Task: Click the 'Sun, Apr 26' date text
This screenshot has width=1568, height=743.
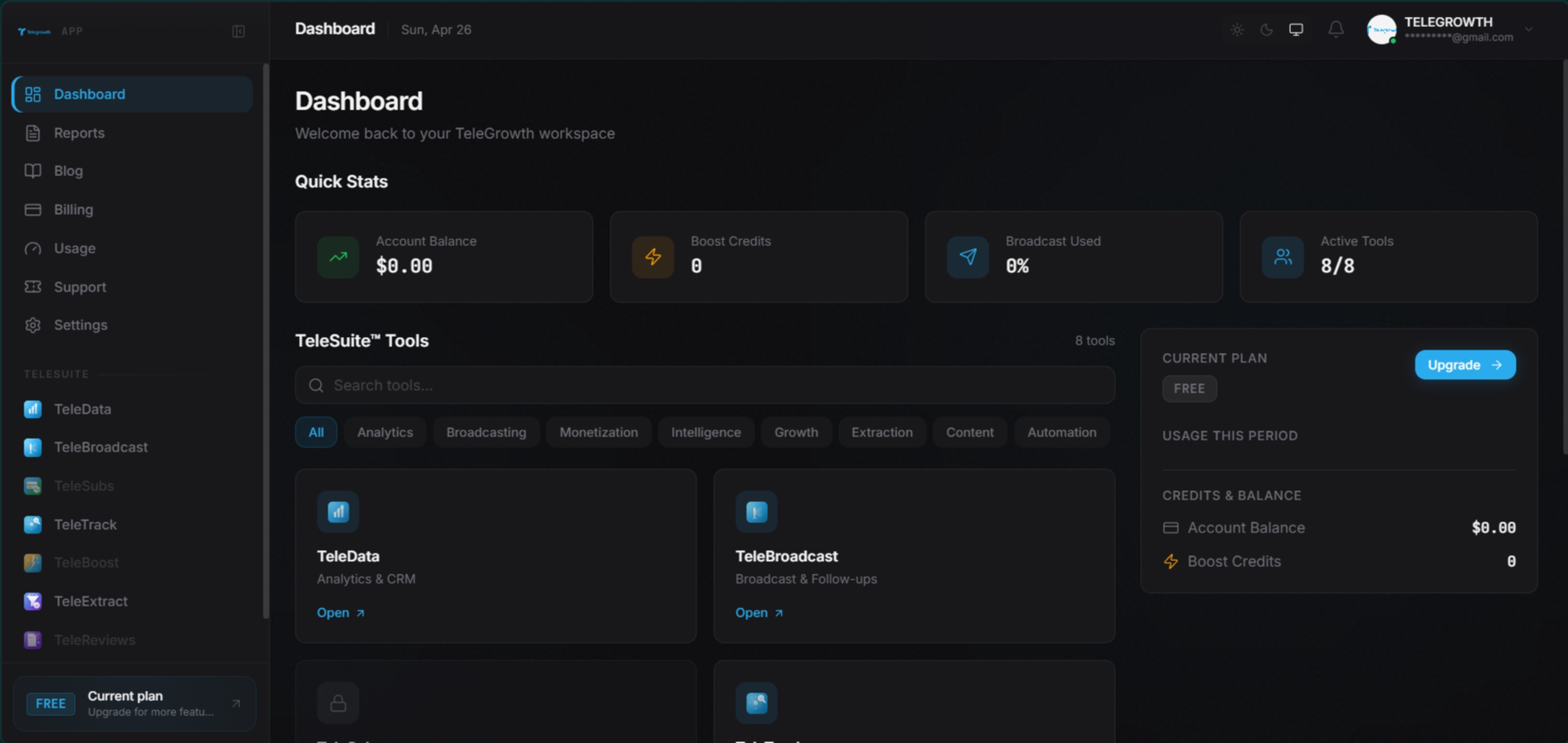Action: coord(436,29)
